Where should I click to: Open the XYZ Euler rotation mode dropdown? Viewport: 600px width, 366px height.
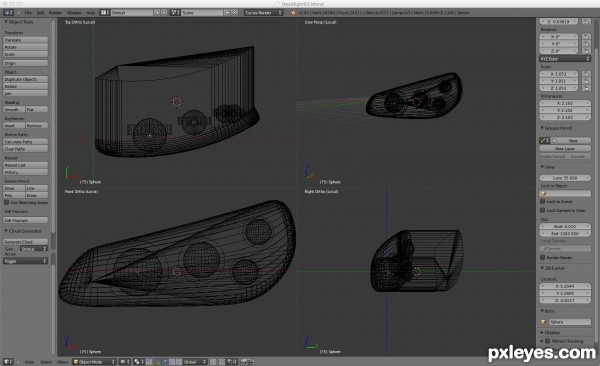tap(565, 59)
